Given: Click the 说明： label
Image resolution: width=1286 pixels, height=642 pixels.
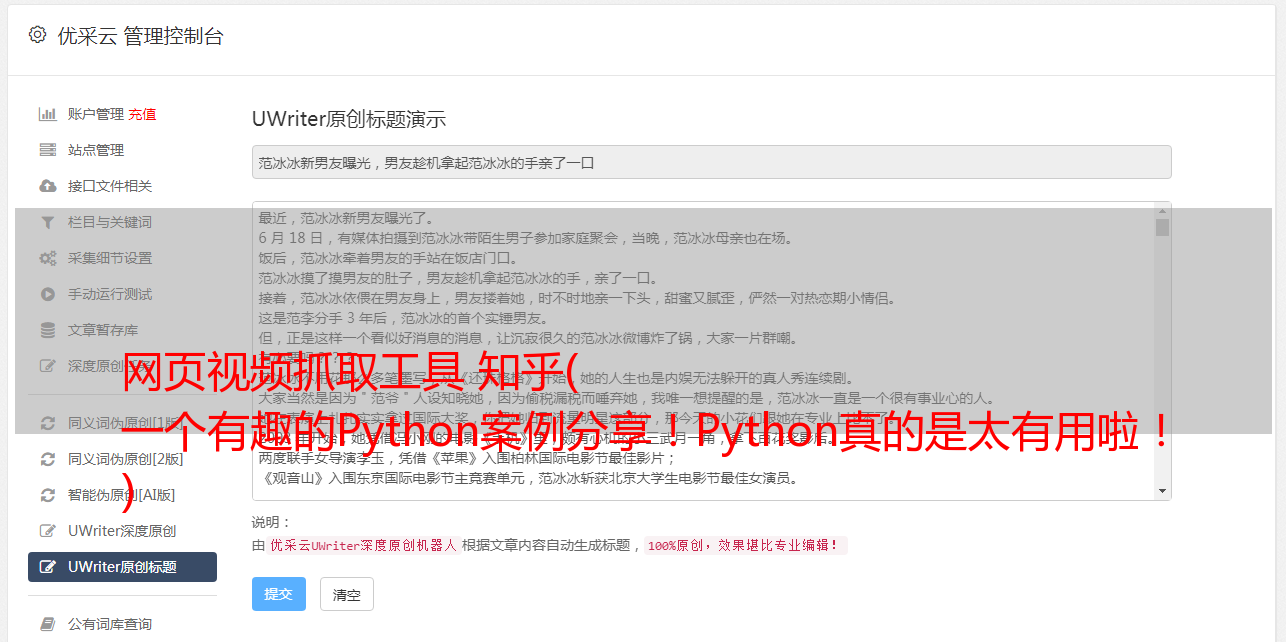Looking at the screenshot, I should point(271,522).
